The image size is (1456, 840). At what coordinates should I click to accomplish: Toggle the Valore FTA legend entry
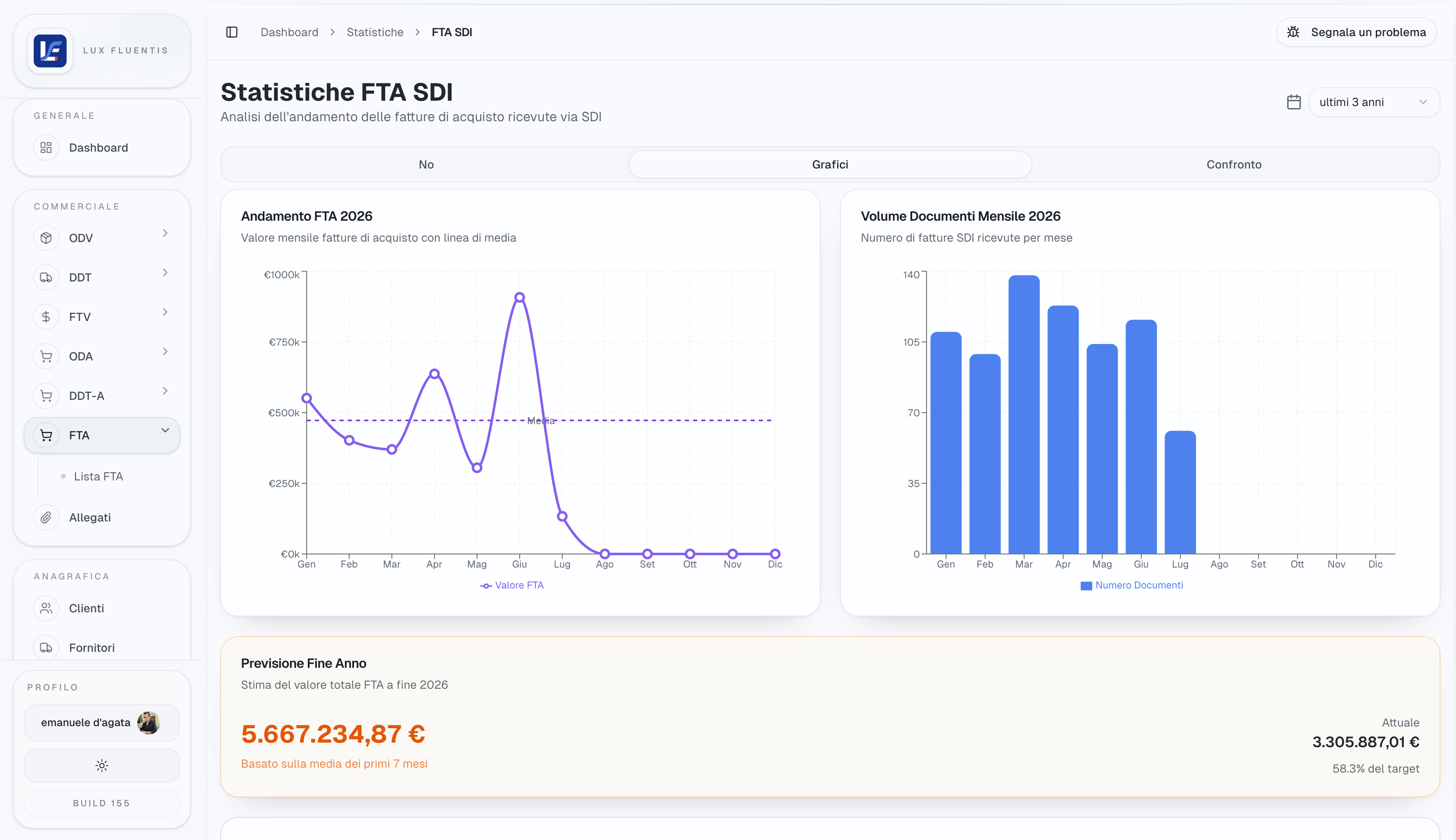(512, 585)
